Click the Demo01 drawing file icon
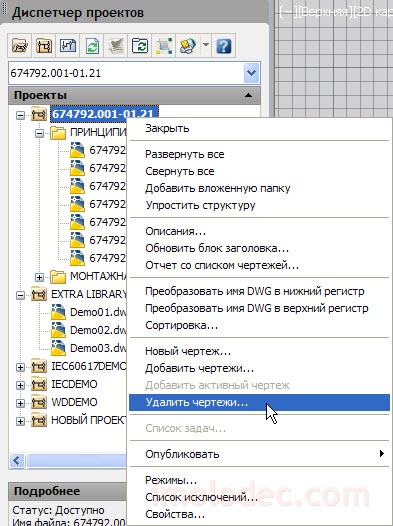The height and width of the screenshot is (526, 393). 58,312
